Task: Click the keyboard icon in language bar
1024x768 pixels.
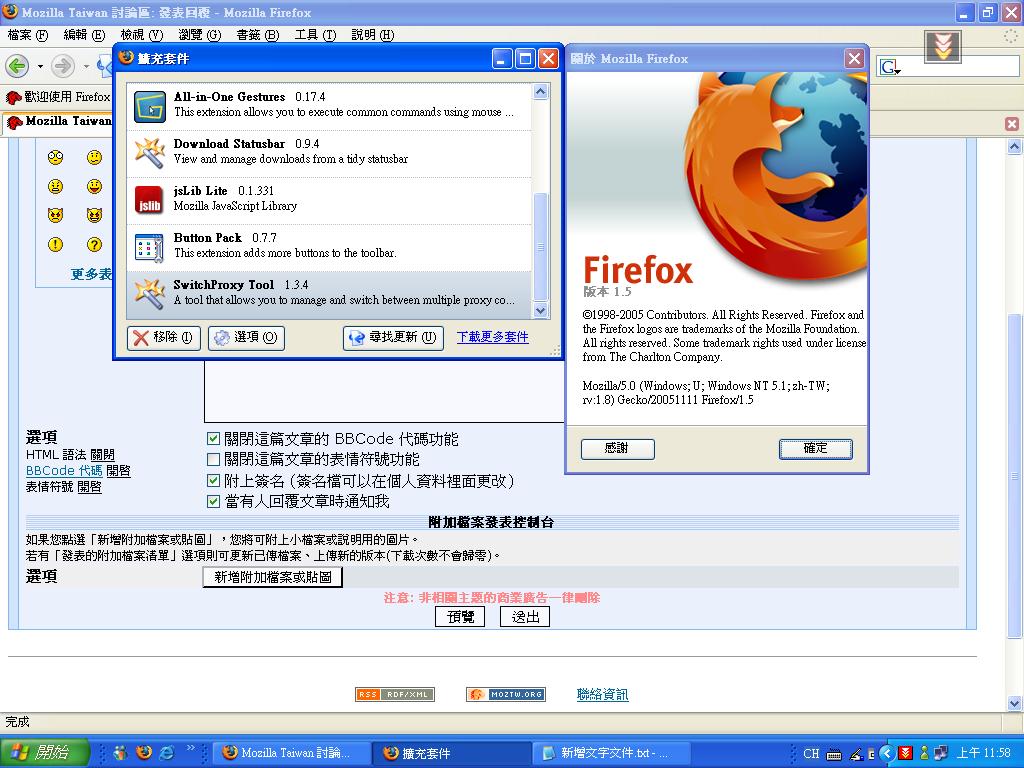Action: 834,754
